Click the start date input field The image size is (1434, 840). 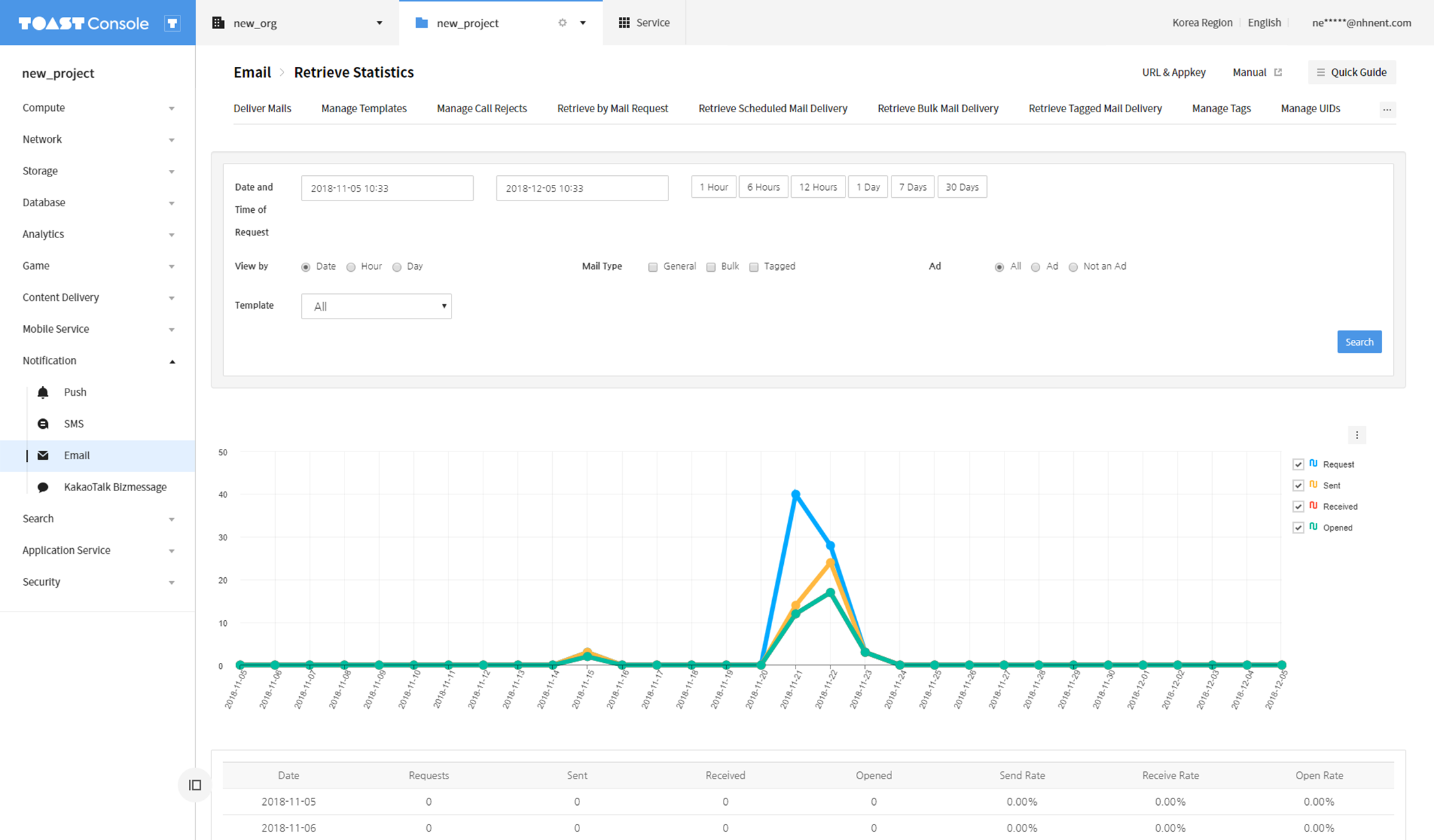point(387,188)
